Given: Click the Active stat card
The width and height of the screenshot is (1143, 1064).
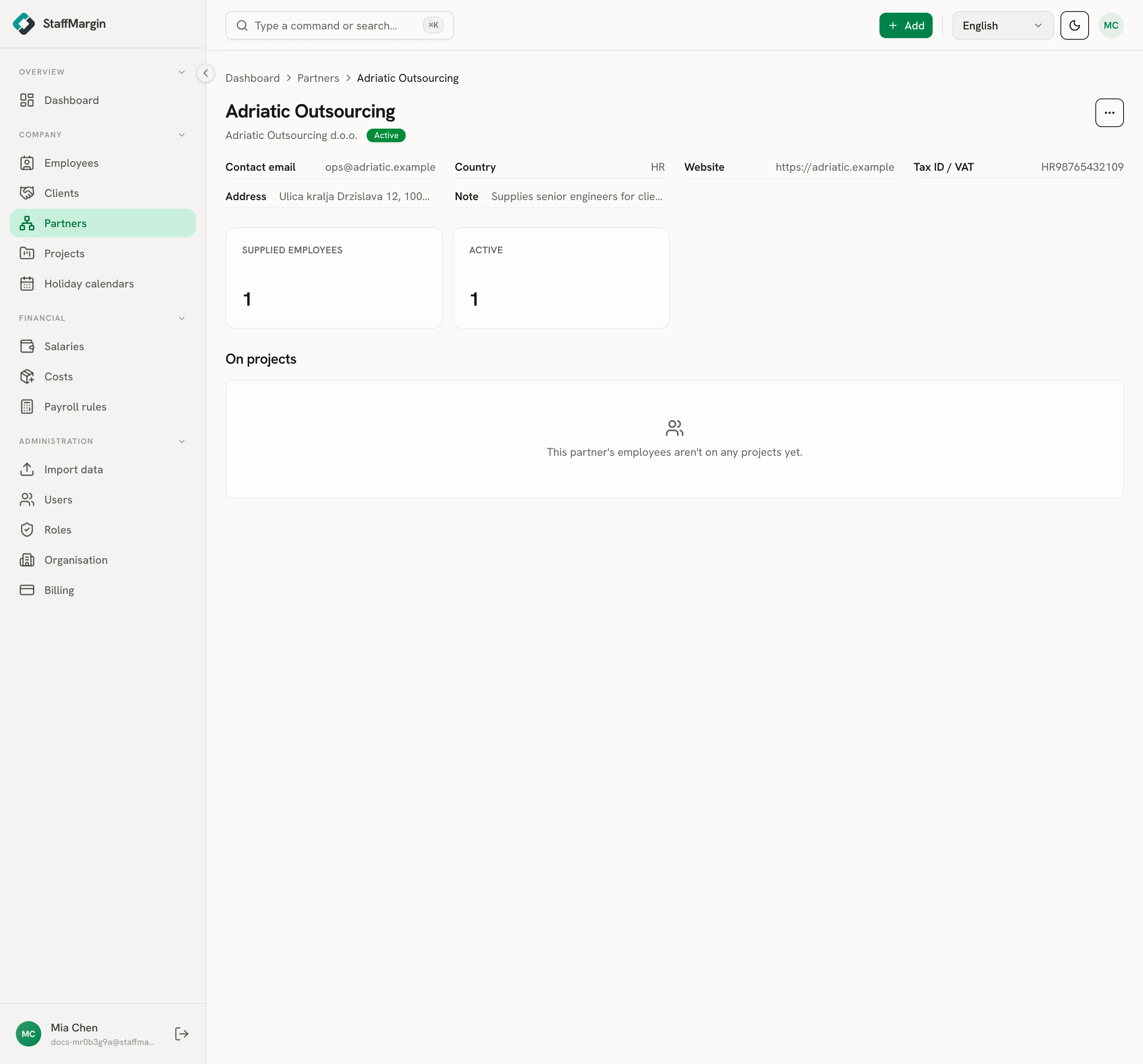Looking at the screenshot, I should point(561,278).
